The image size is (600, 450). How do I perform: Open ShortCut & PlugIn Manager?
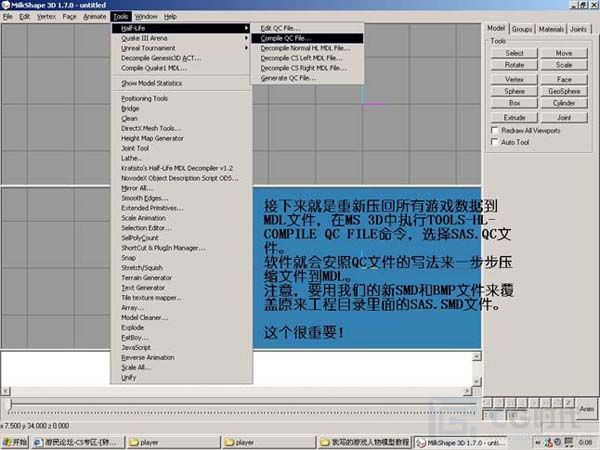(x=181, y=248)
